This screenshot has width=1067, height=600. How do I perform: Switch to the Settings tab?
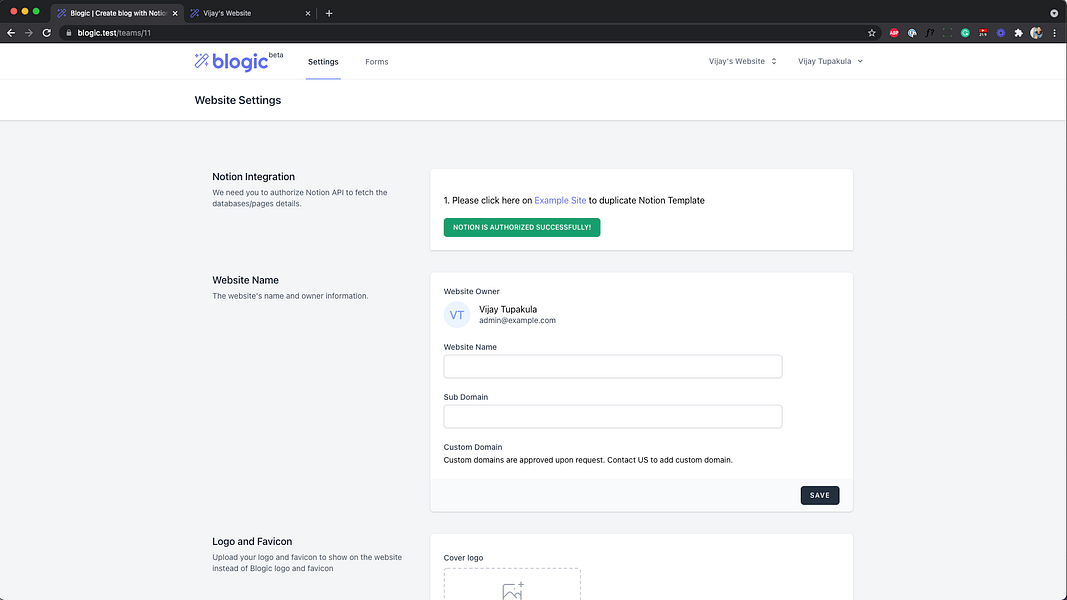click(323, 62)
